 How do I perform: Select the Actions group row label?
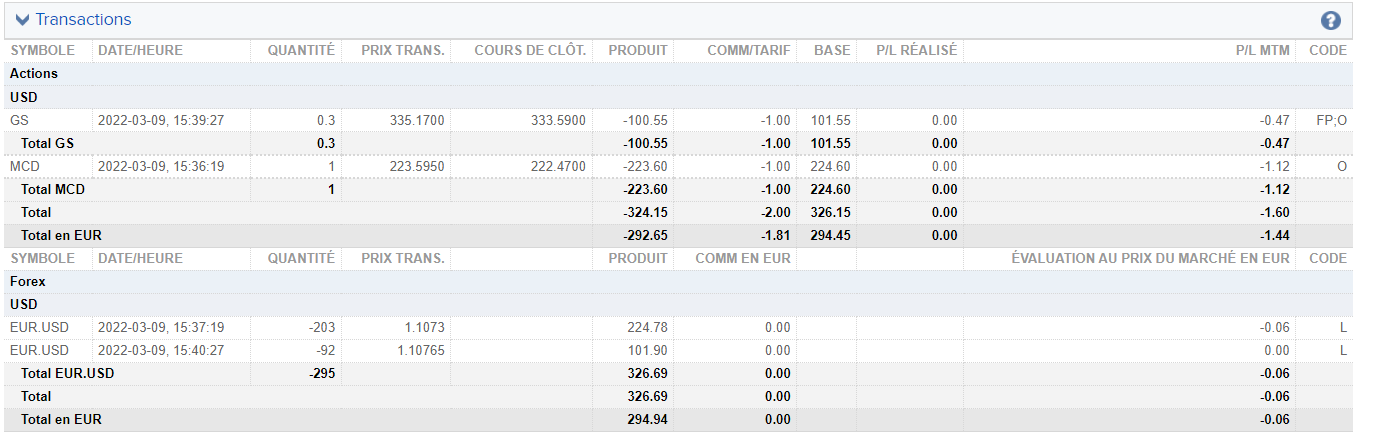click(x=34, y=74)
